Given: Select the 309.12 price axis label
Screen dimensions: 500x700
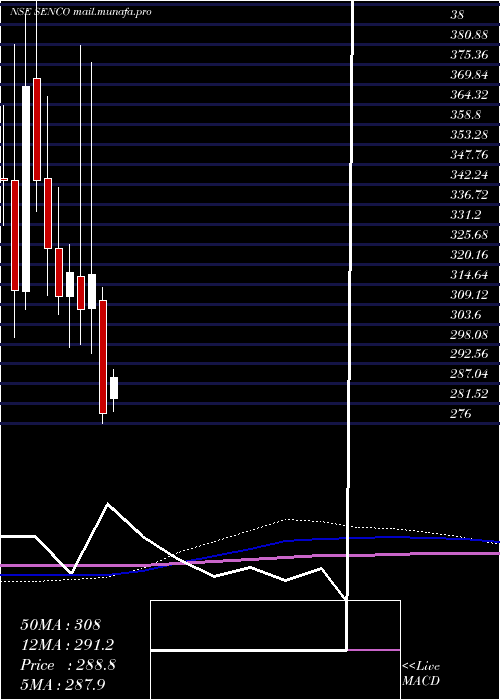Looking at the screenshot, I should [470, 295].
